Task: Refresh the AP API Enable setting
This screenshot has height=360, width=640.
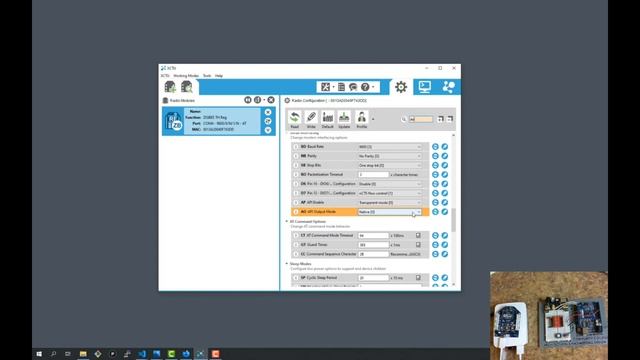Action: tap(435, 202)
